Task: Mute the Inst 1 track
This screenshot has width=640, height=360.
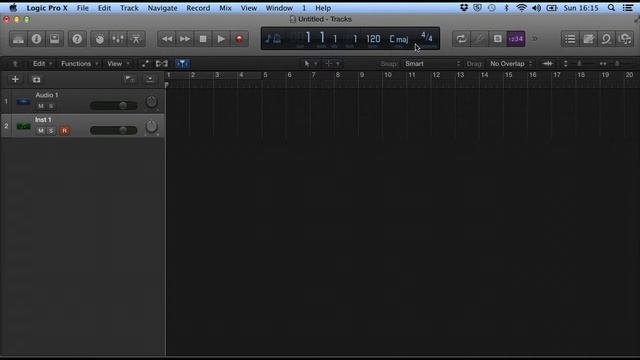Action: pyautogui.click(x=41, y=131)
